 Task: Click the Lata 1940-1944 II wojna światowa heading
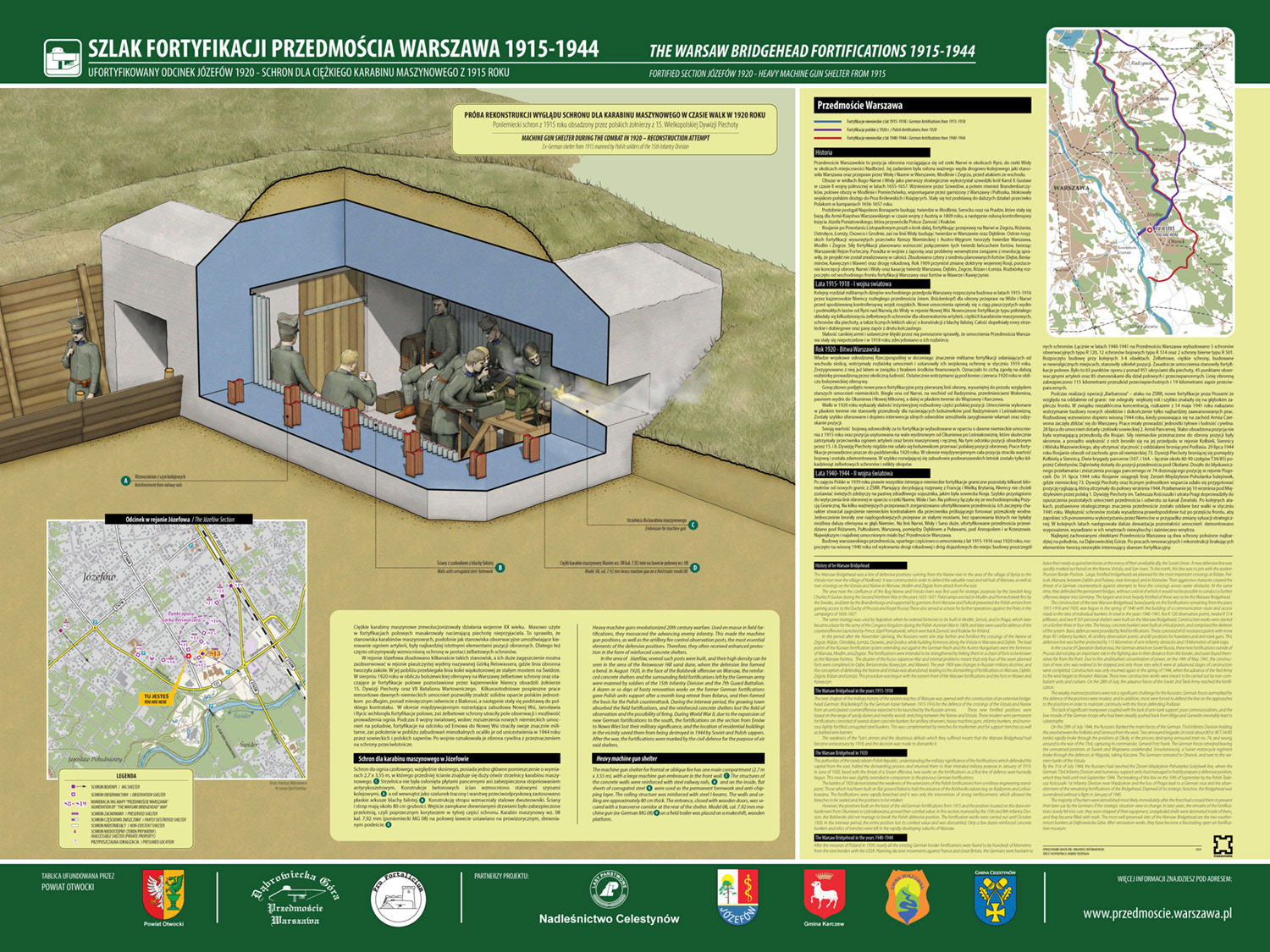click(872, 474)
